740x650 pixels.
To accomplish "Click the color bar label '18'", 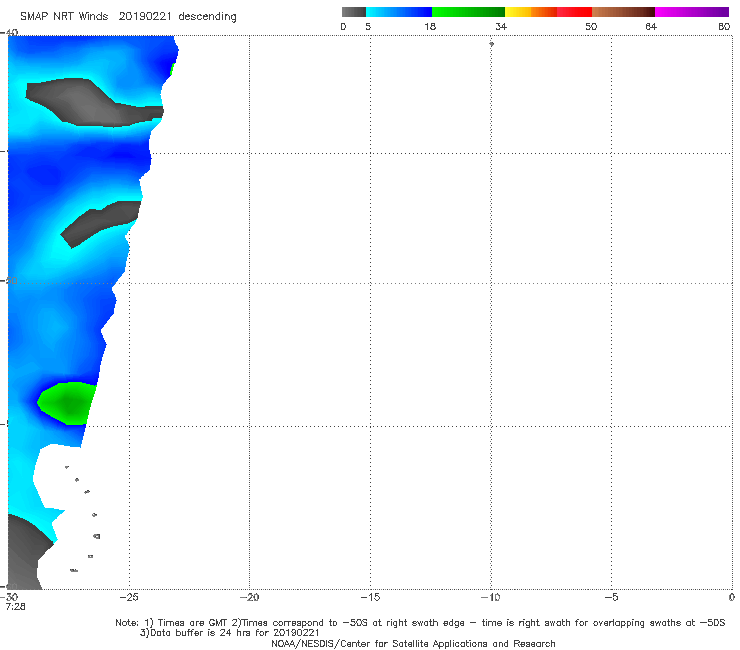I will tap(430, 27).
